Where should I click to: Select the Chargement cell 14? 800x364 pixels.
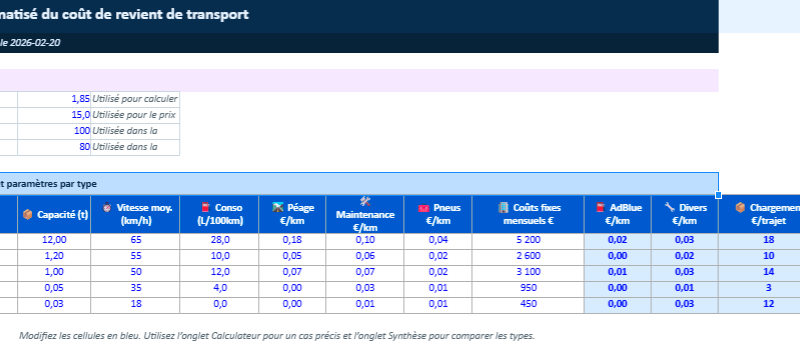click(759, 272)
